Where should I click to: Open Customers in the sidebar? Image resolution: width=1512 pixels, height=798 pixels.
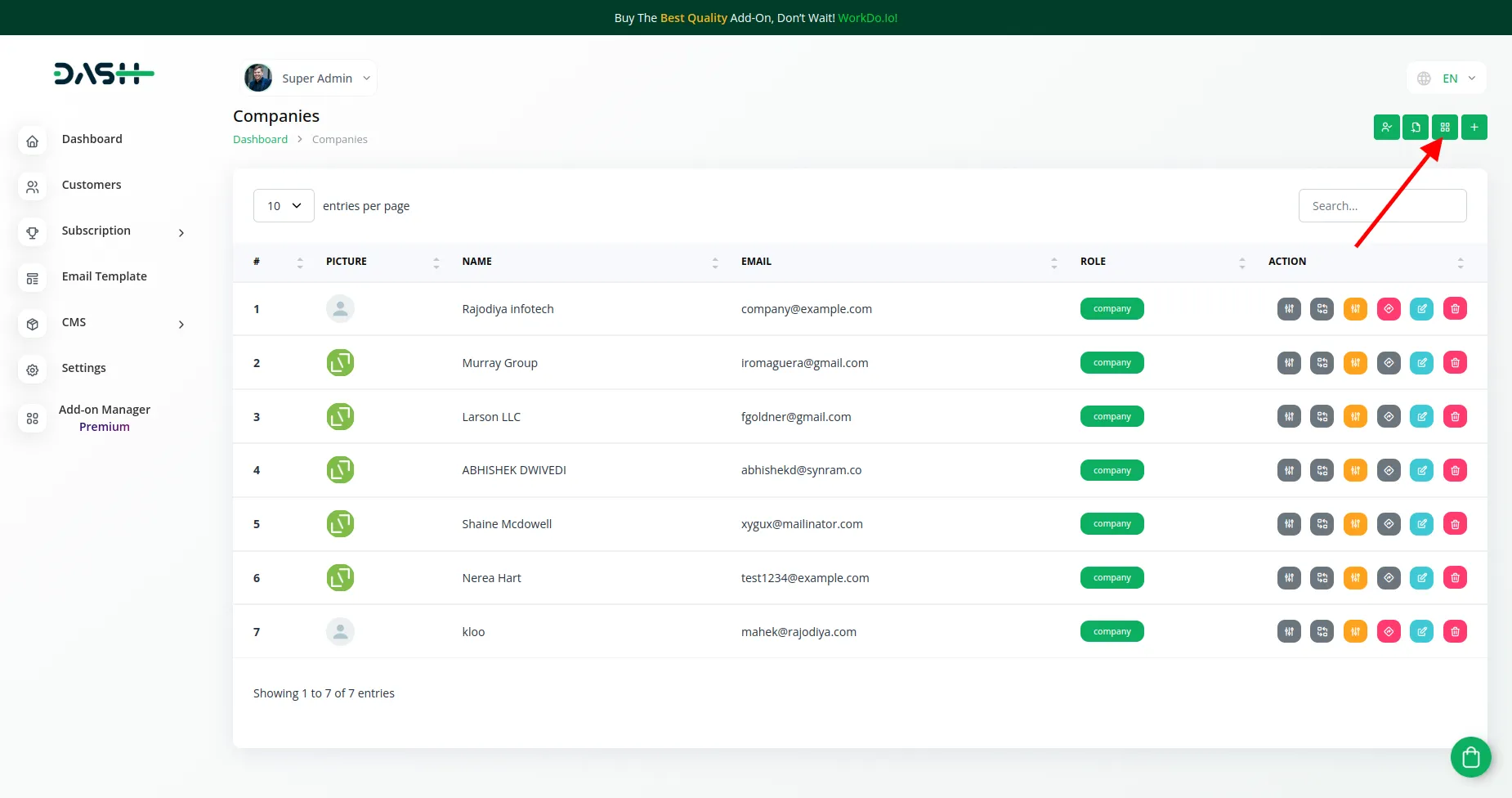(92, 186)
